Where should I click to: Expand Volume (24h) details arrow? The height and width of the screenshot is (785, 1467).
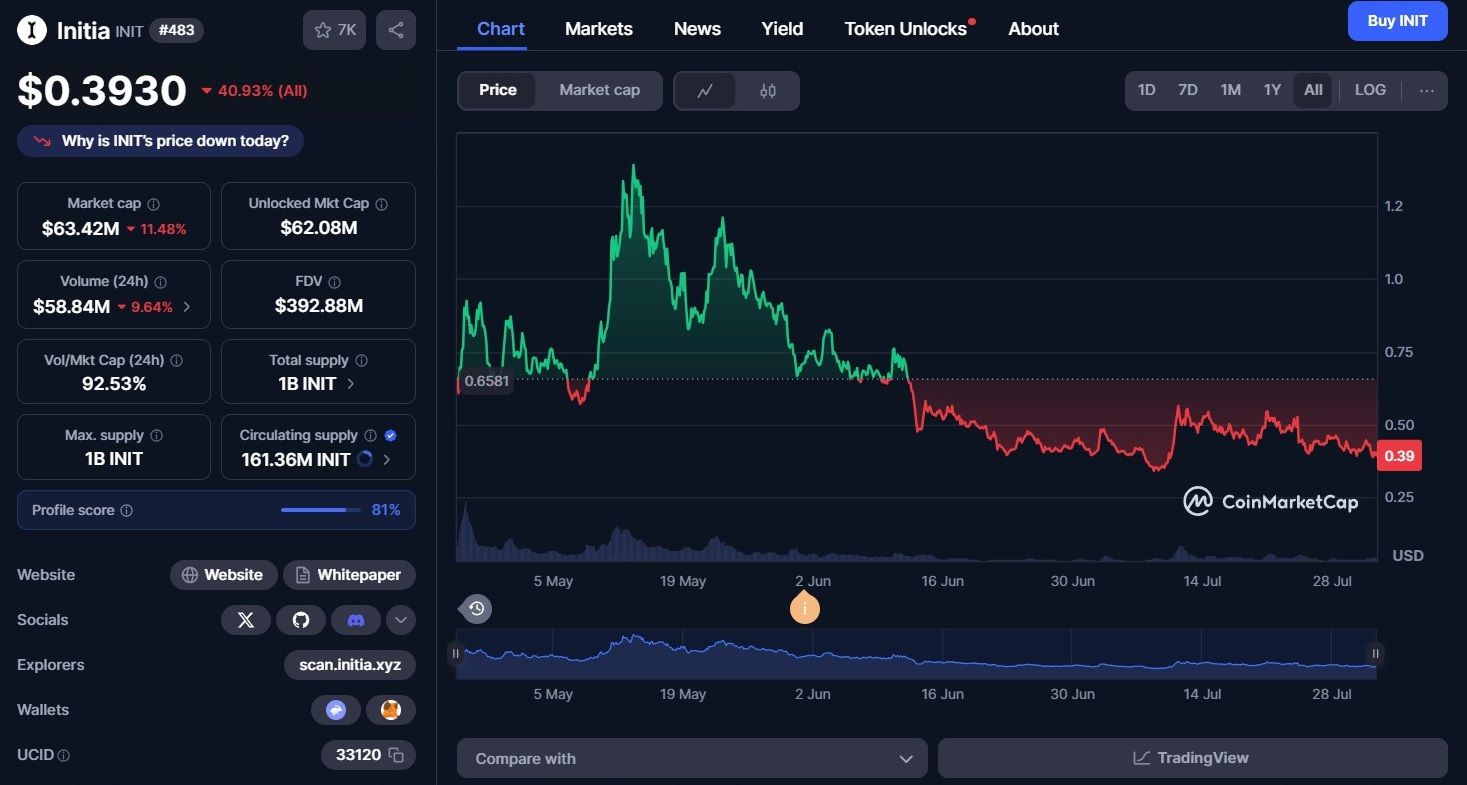187,307
